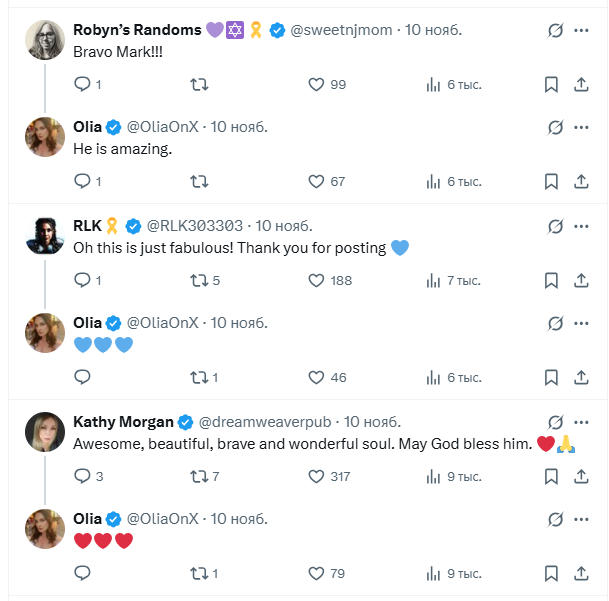Open Kathy Morgan's profile name link

click(x=123, y=421)
